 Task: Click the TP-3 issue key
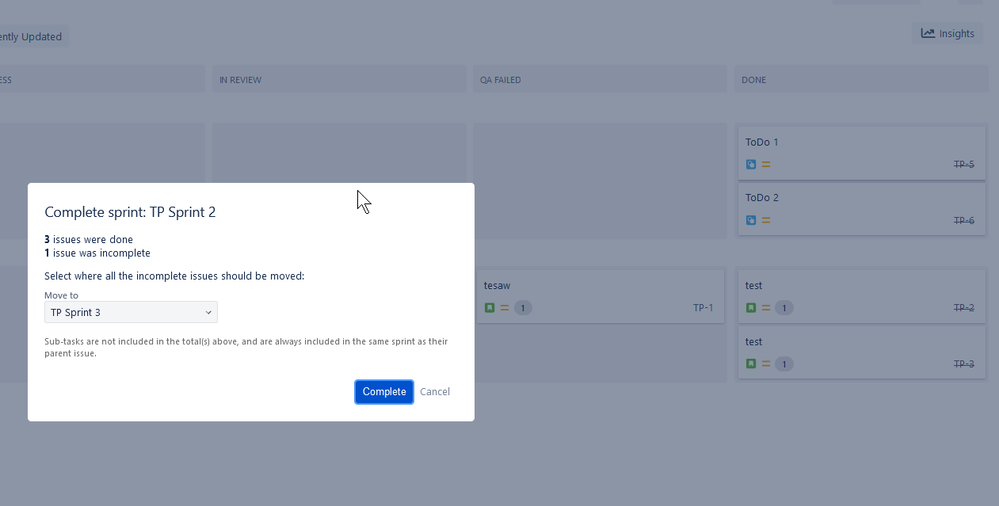tap(964, 364)
